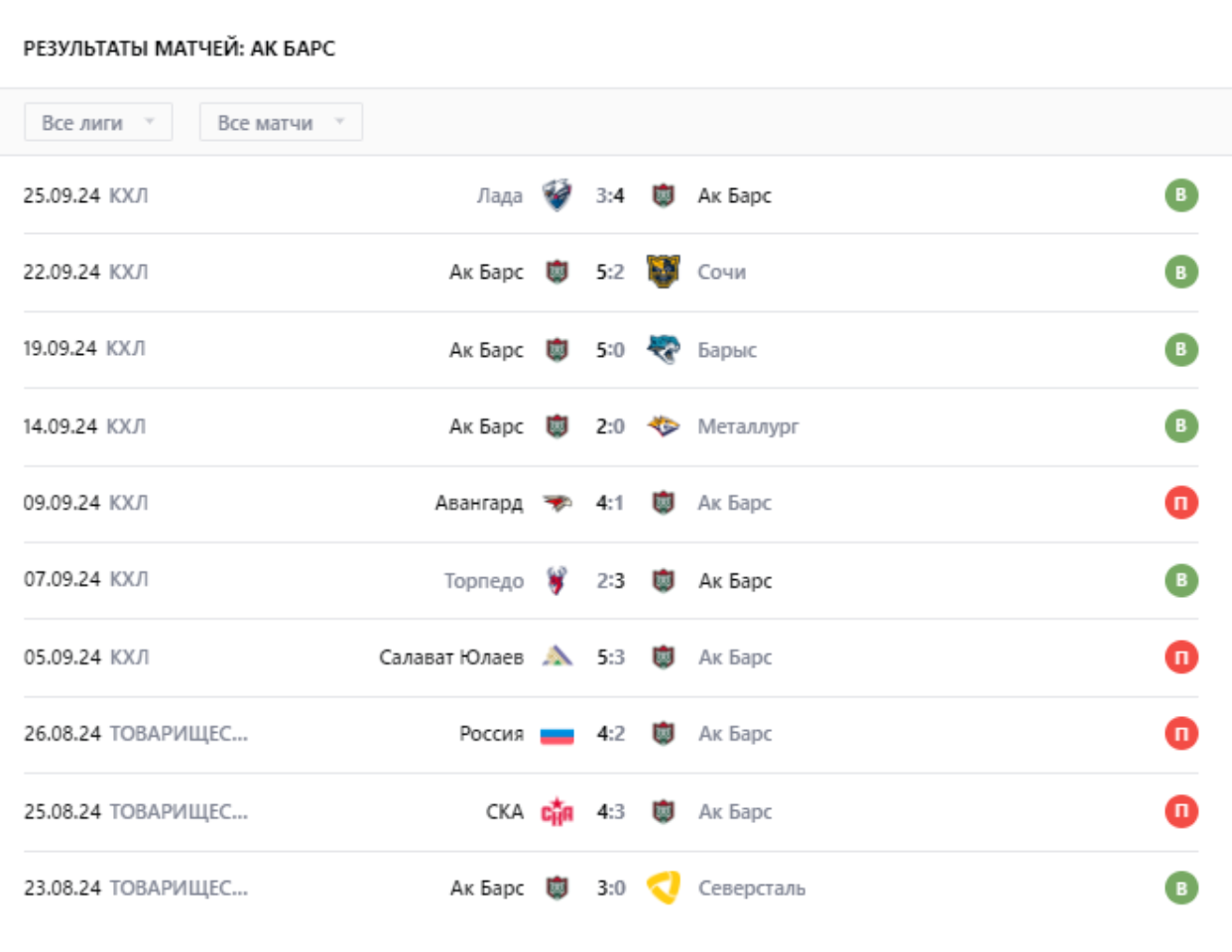1232x952 pixels.
Task: Click the Авангард team logo
Action: 556,503
